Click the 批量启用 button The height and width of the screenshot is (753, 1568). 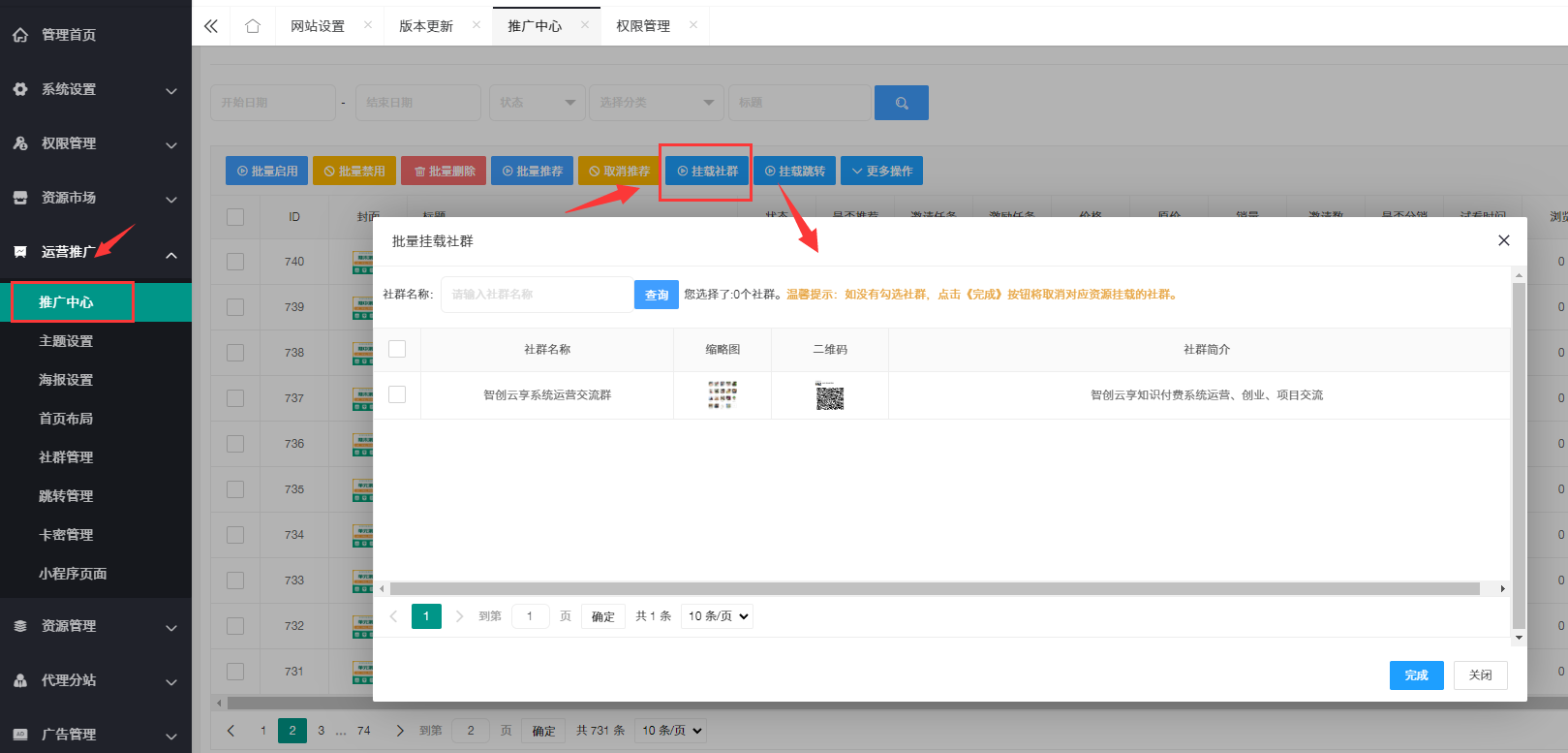[267, 171]
